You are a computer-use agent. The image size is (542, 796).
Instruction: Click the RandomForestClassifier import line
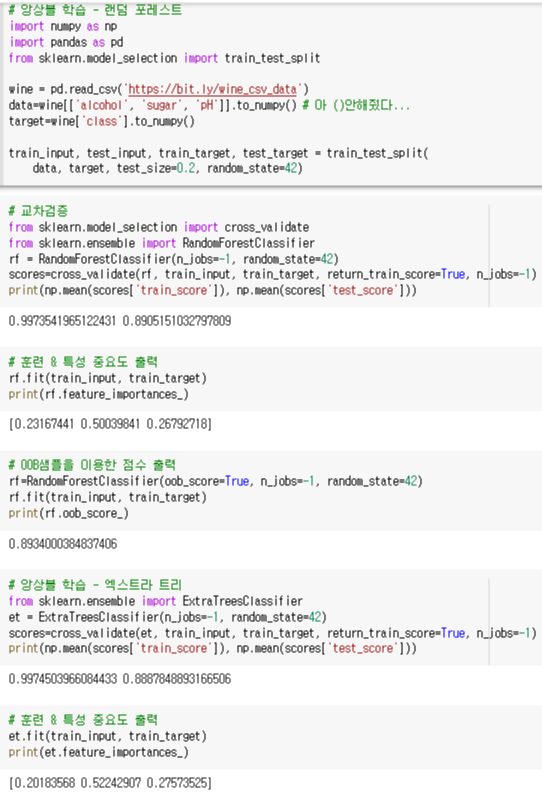pos(161,243)
